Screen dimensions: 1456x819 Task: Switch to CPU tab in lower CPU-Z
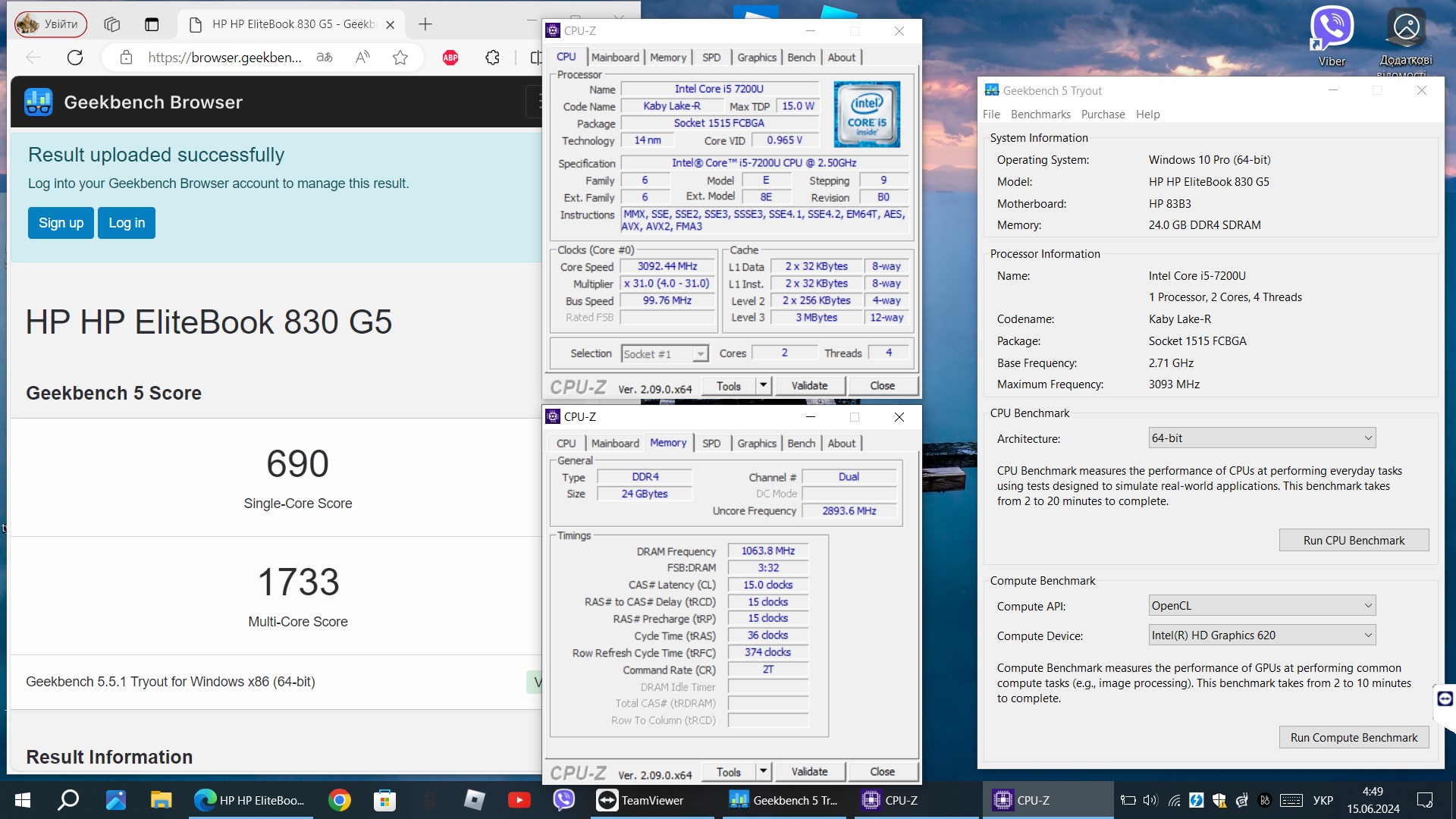(566, 444)
